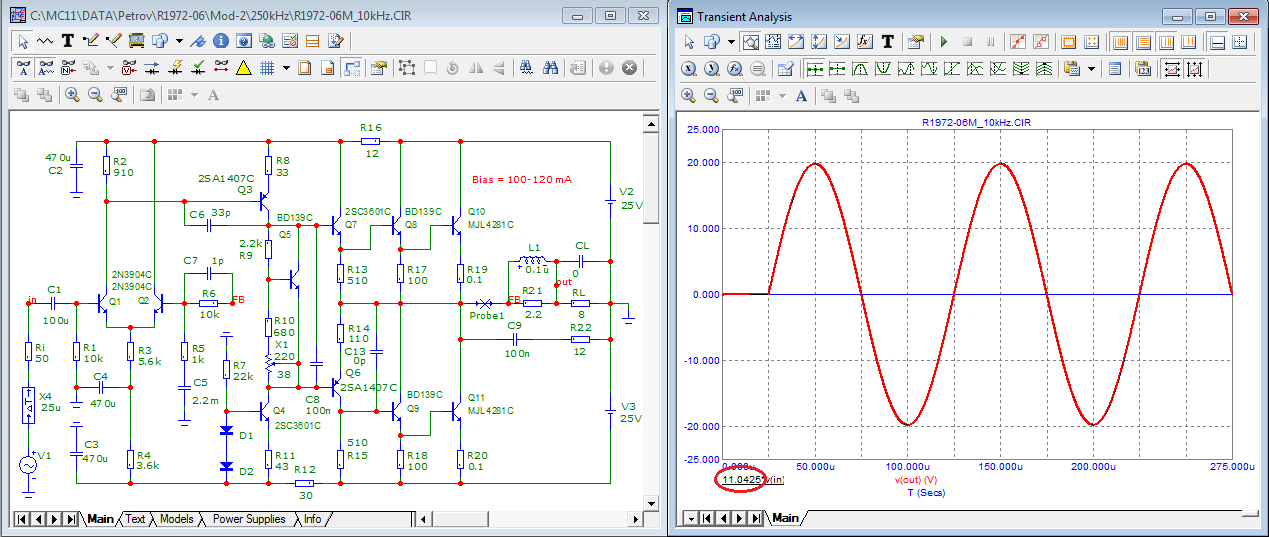Image resolution: width=1269 pixels, height=537 pixels.
Task: Click the green Run analysis play button
Action: (x=943, y=42)
